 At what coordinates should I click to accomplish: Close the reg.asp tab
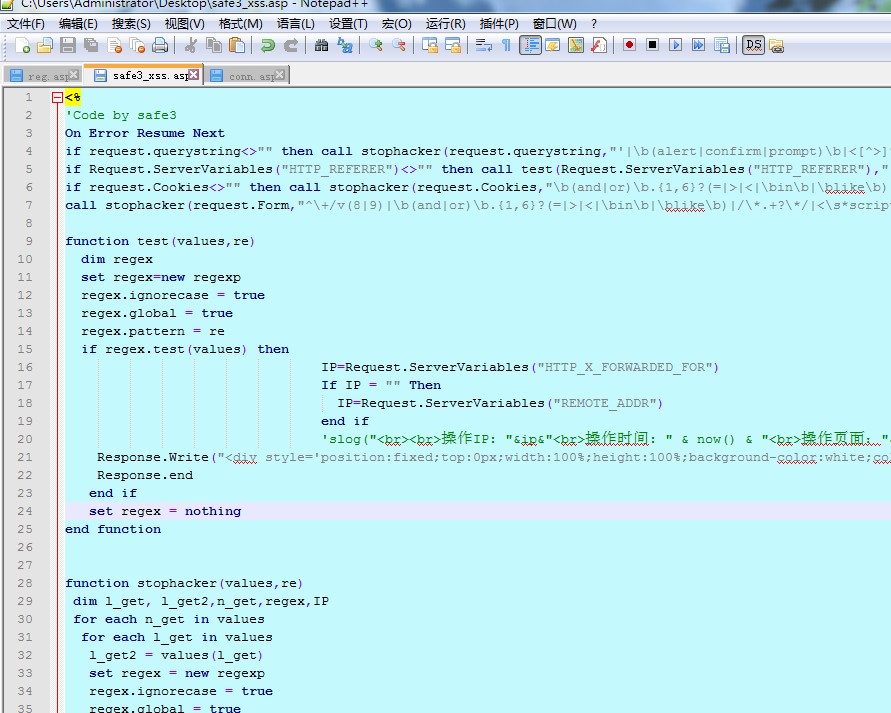click(74, 75)
